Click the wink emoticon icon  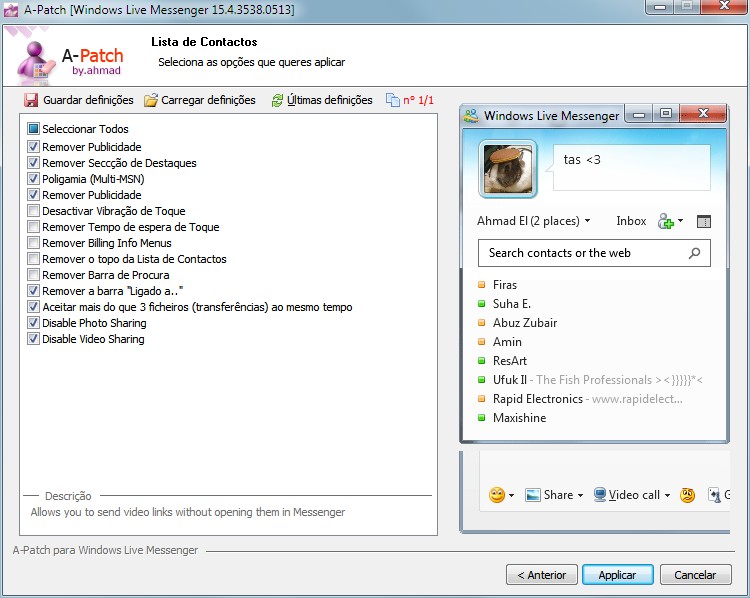(x=687, y=495)
